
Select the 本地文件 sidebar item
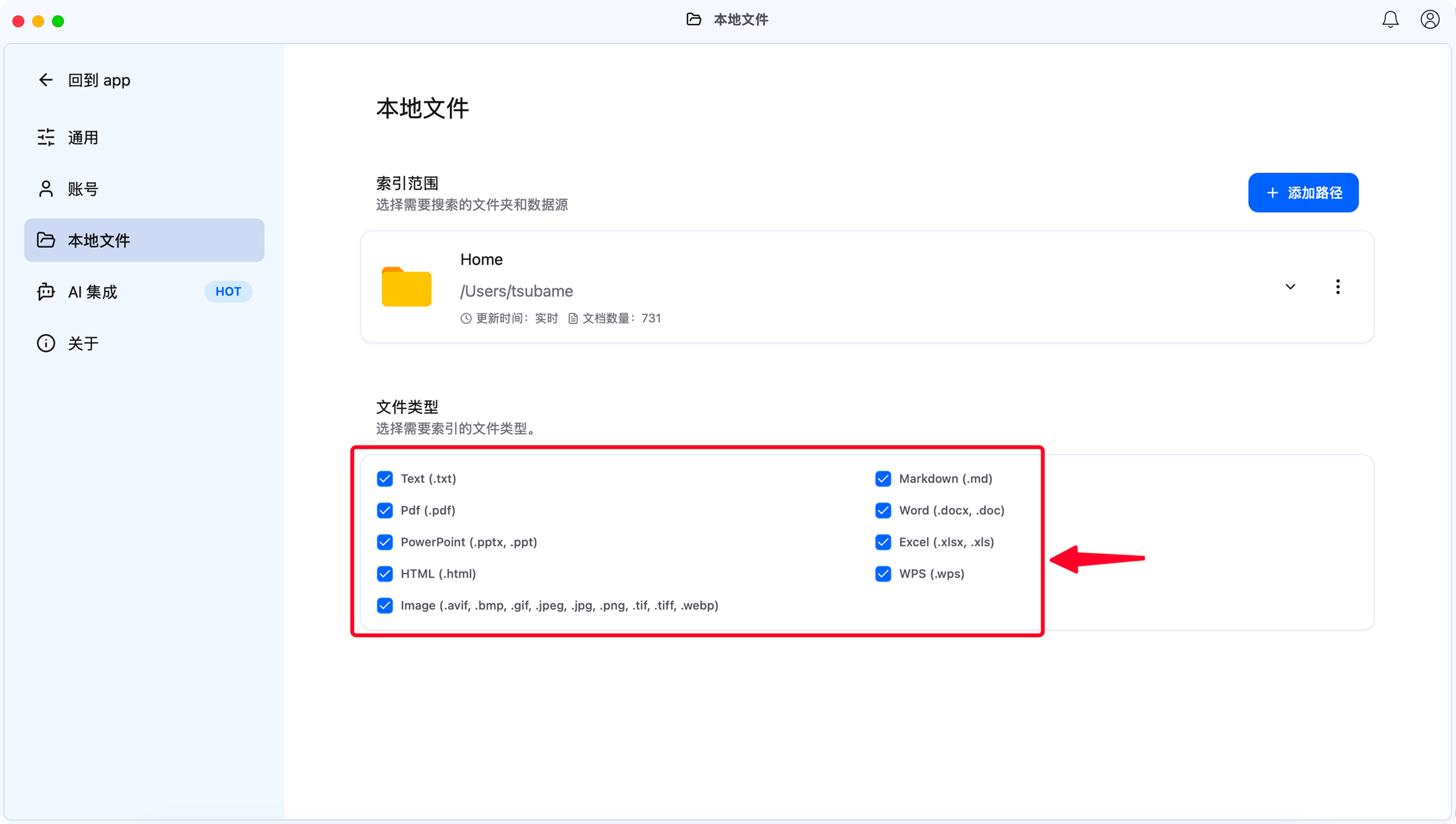[x=144, y=241]
